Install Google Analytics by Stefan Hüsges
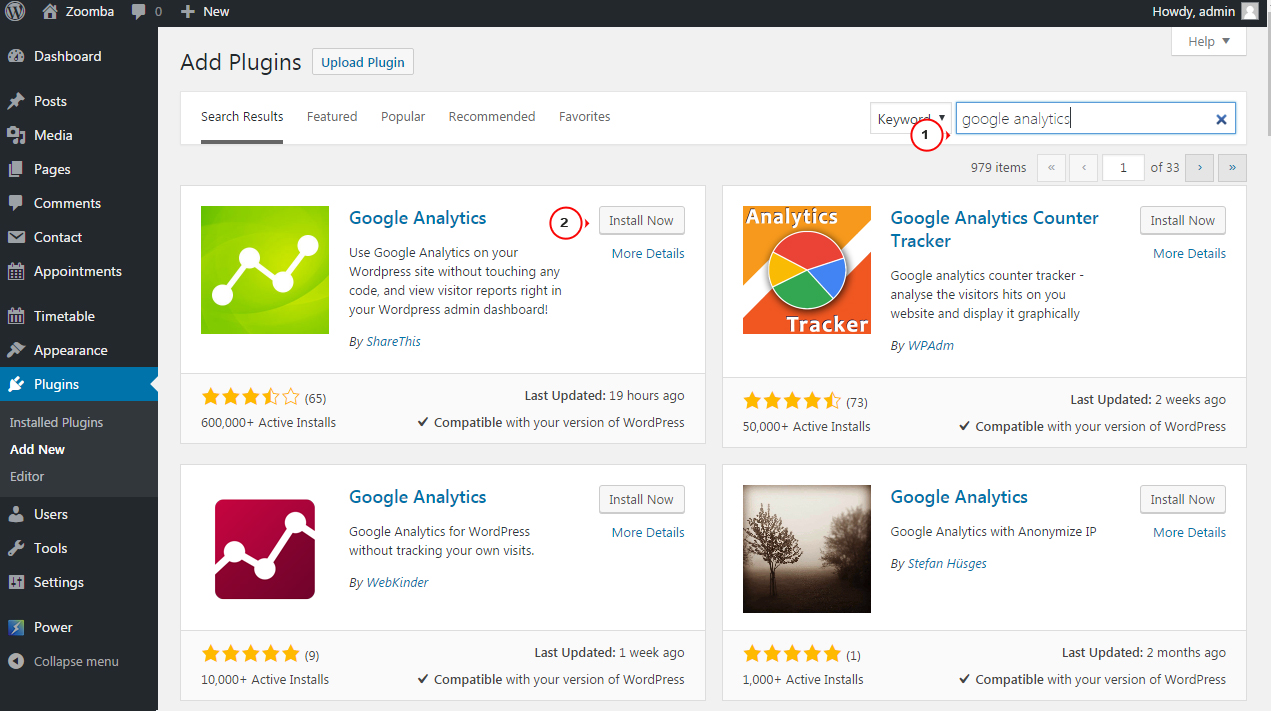The image size is (1271, 711). coord(1183,499)
